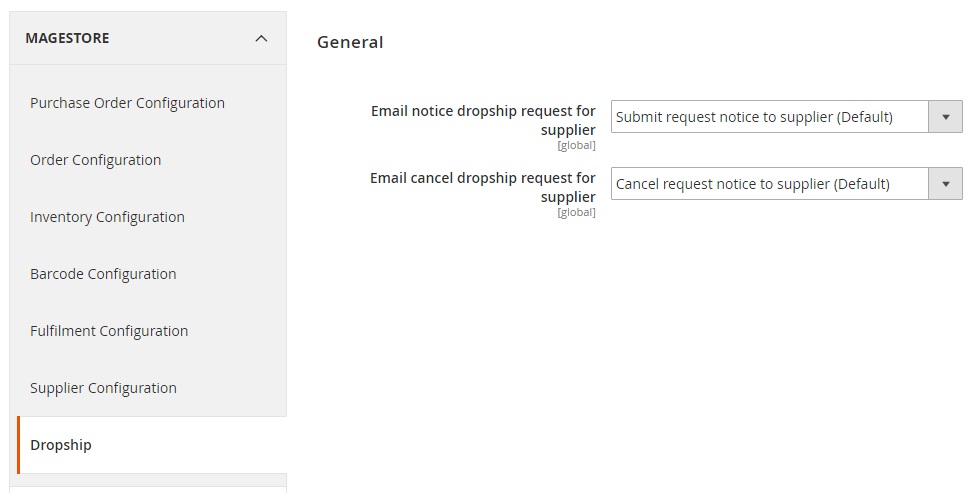Click 'Email notice dropship request for supplier' label
975x493 pixels.
(483, 121)
